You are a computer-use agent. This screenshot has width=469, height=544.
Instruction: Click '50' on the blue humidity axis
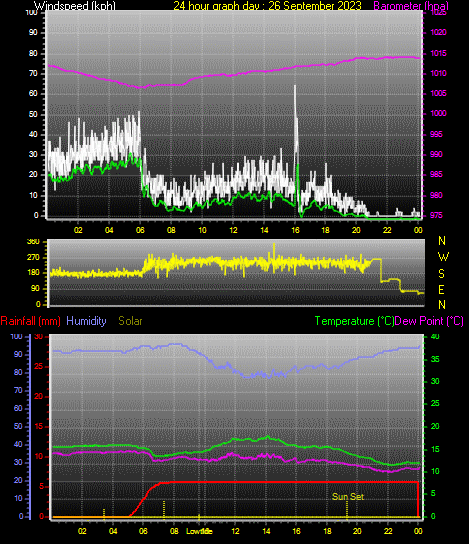(18, 426)
